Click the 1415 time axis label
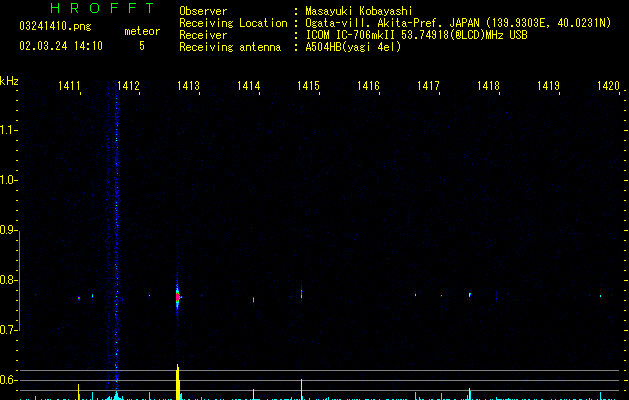This screenshot has height=400, width=629. point(308,86)
